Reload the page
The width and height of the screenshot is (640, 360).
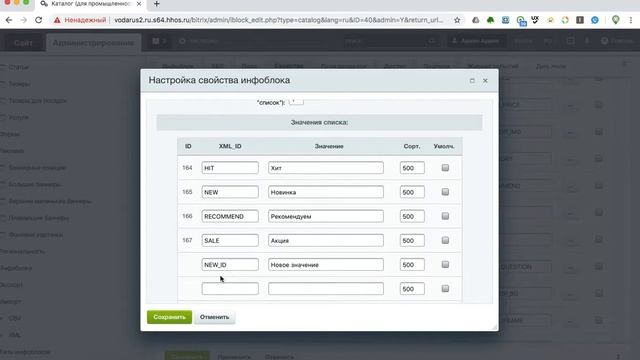(38, 20)
